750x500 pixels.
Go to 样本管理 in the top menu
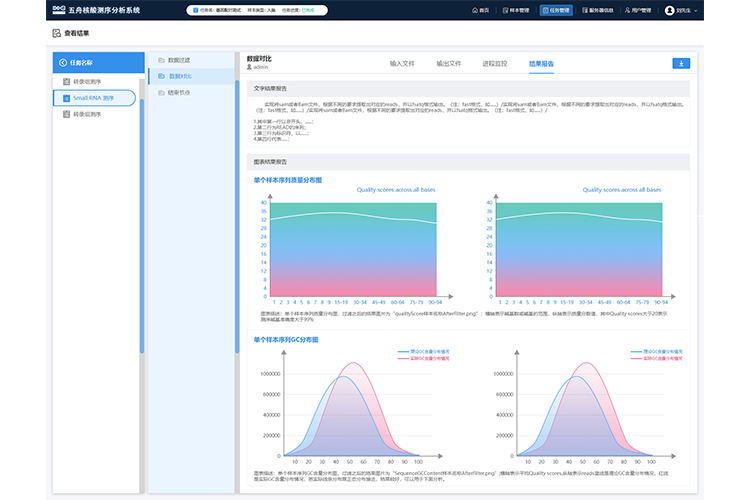[x=517, y=10]
